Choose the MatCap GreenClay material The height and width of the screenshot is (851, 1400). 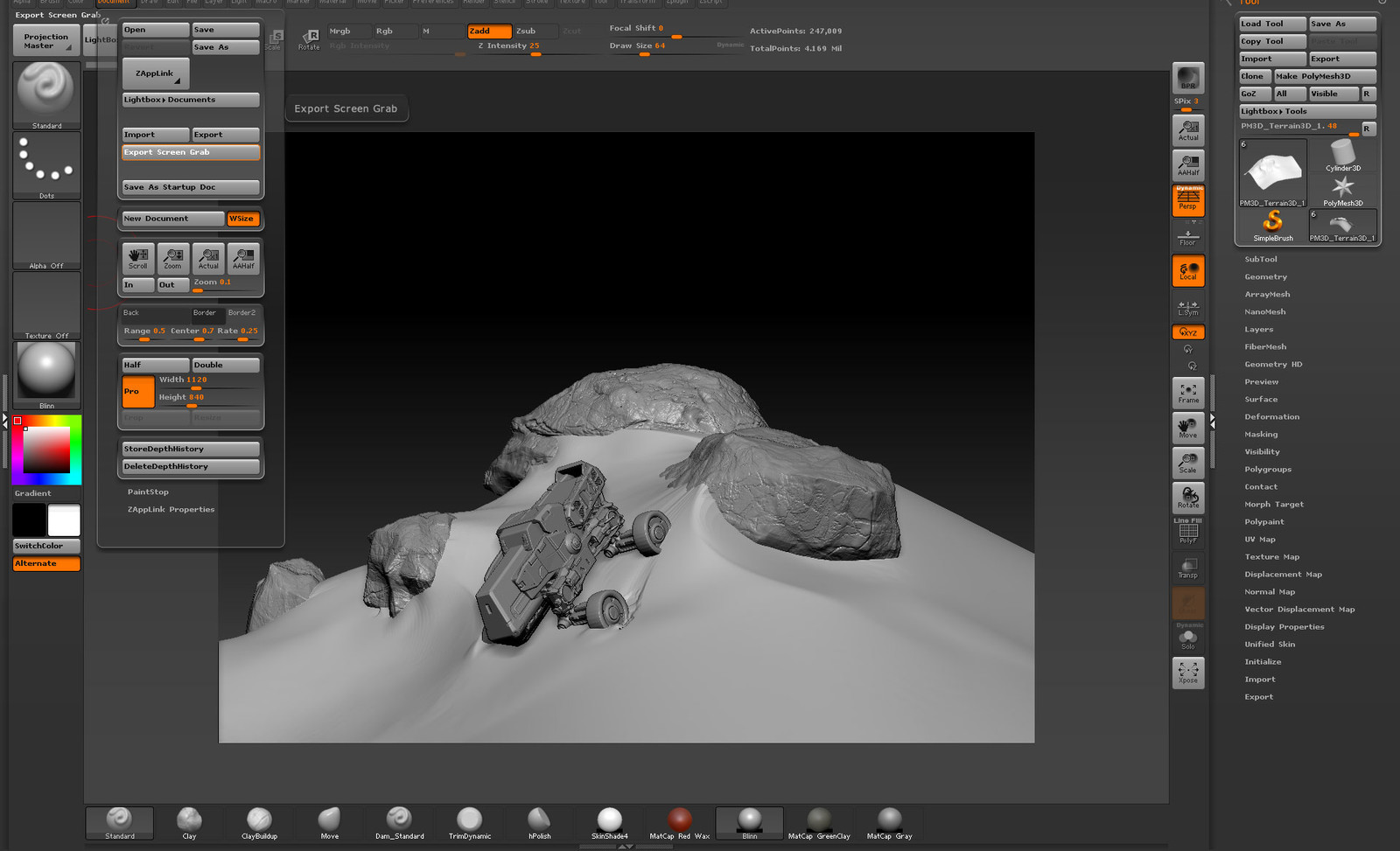[819, 823]
